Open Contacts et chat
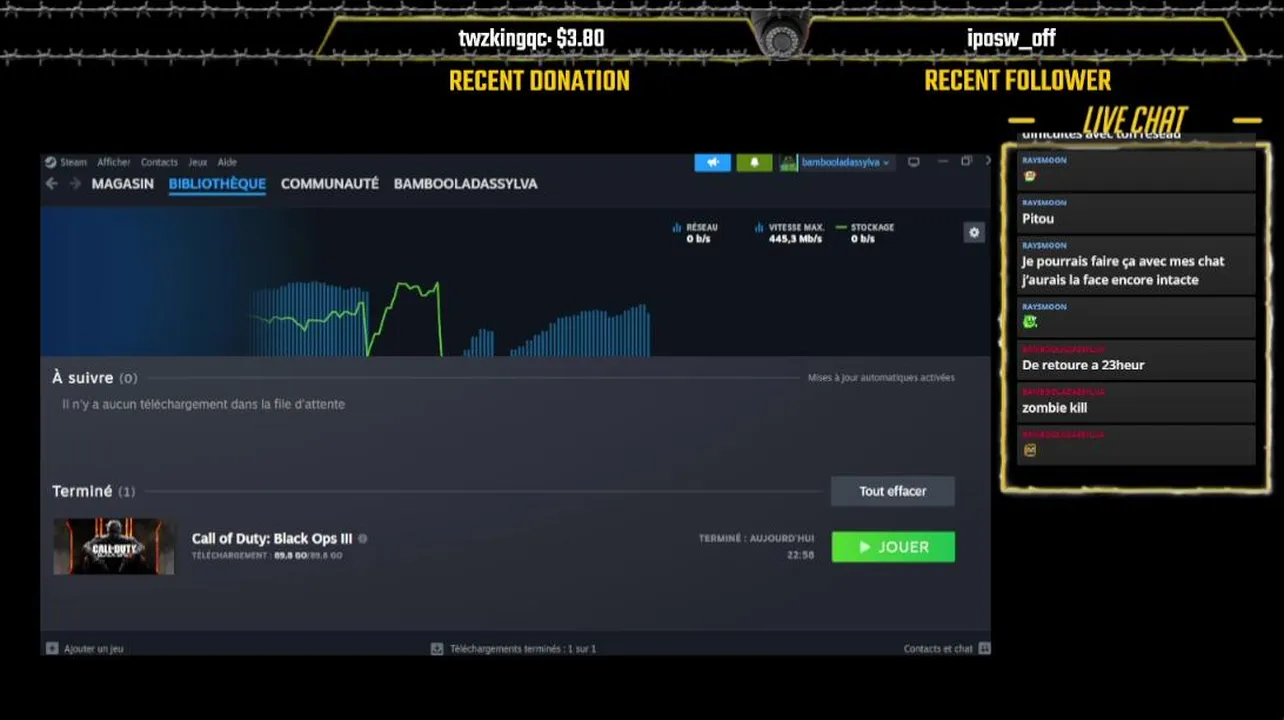The image size is (1284, 720). 938,649
